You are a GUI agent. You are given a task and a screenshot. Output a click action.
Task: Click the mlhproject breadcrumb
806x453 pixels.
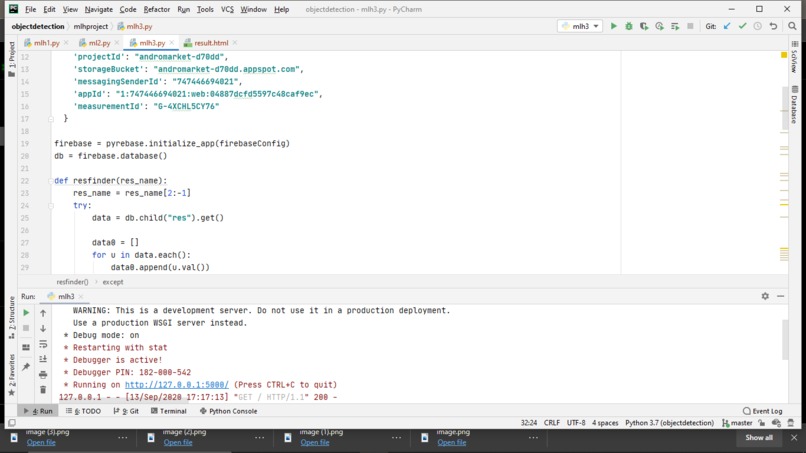pyautogui.click(x=90, y=26)
